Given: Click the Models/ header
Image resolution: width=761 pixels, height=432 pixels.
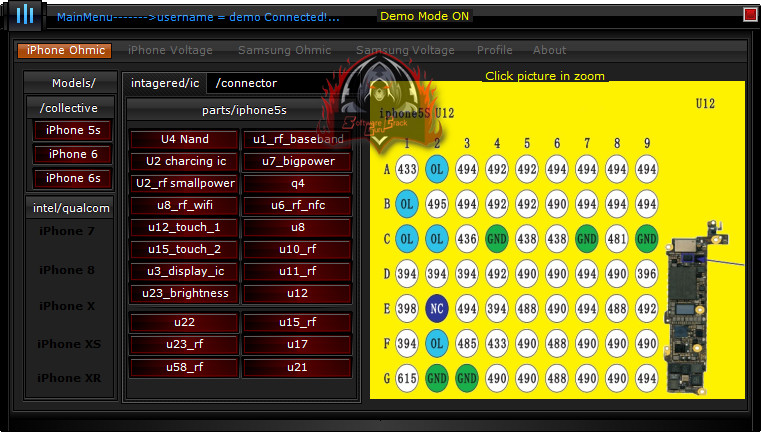Looking at the screenshot, I should click(x=70, y=83).
